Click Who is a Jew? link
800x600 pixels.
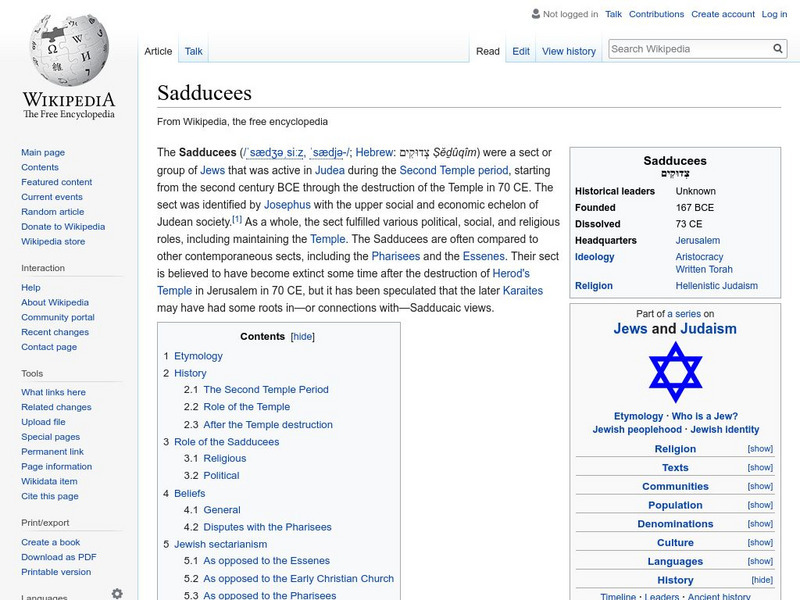705,416
